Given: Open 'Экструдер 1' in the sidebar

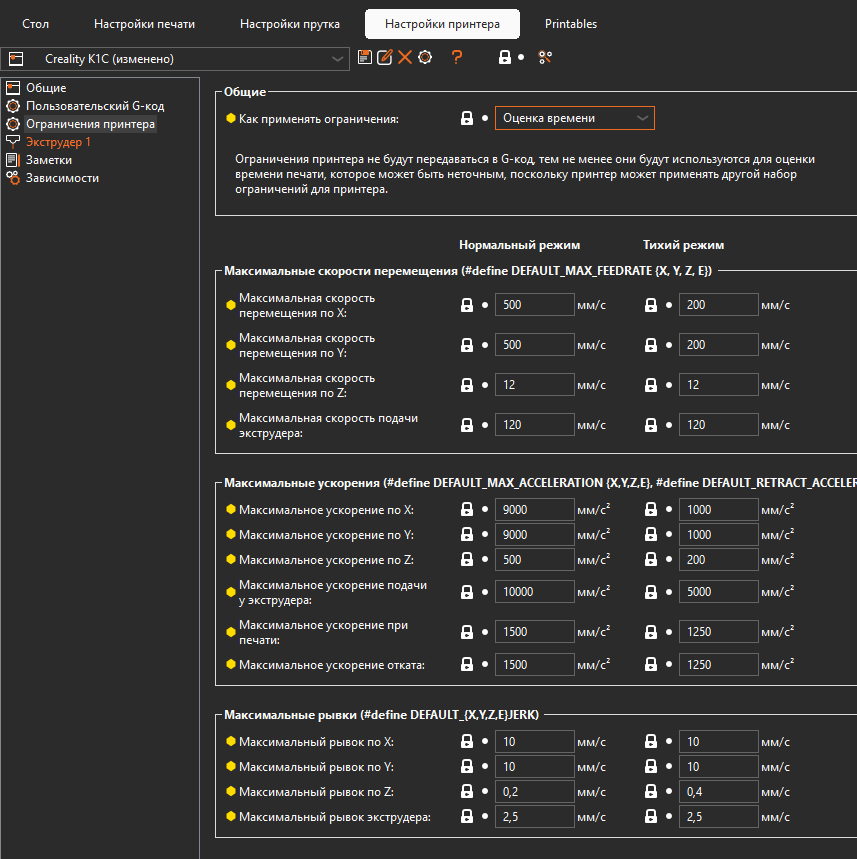Looking at the screenshot, I should (x=58, y=142).
